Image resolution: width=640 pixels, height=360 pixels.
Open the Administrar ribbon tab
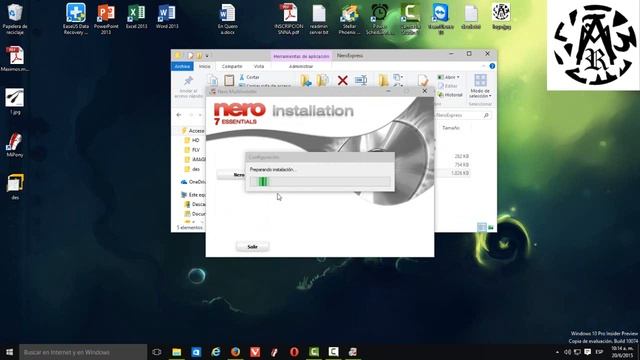pyautogui.click(x=301, y=66)
